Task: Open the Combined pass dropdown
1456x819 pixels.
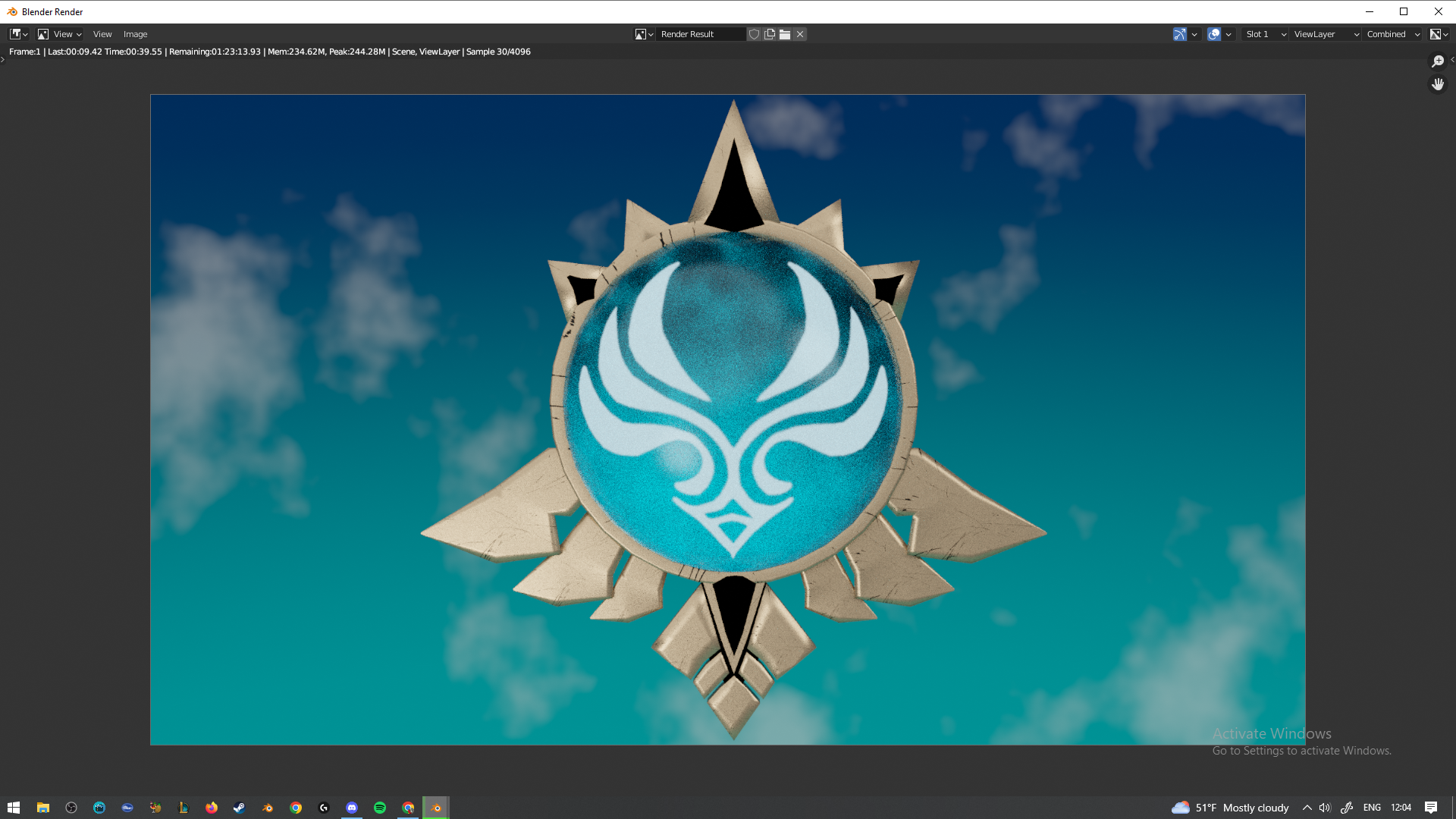Action: point(1392,34)
